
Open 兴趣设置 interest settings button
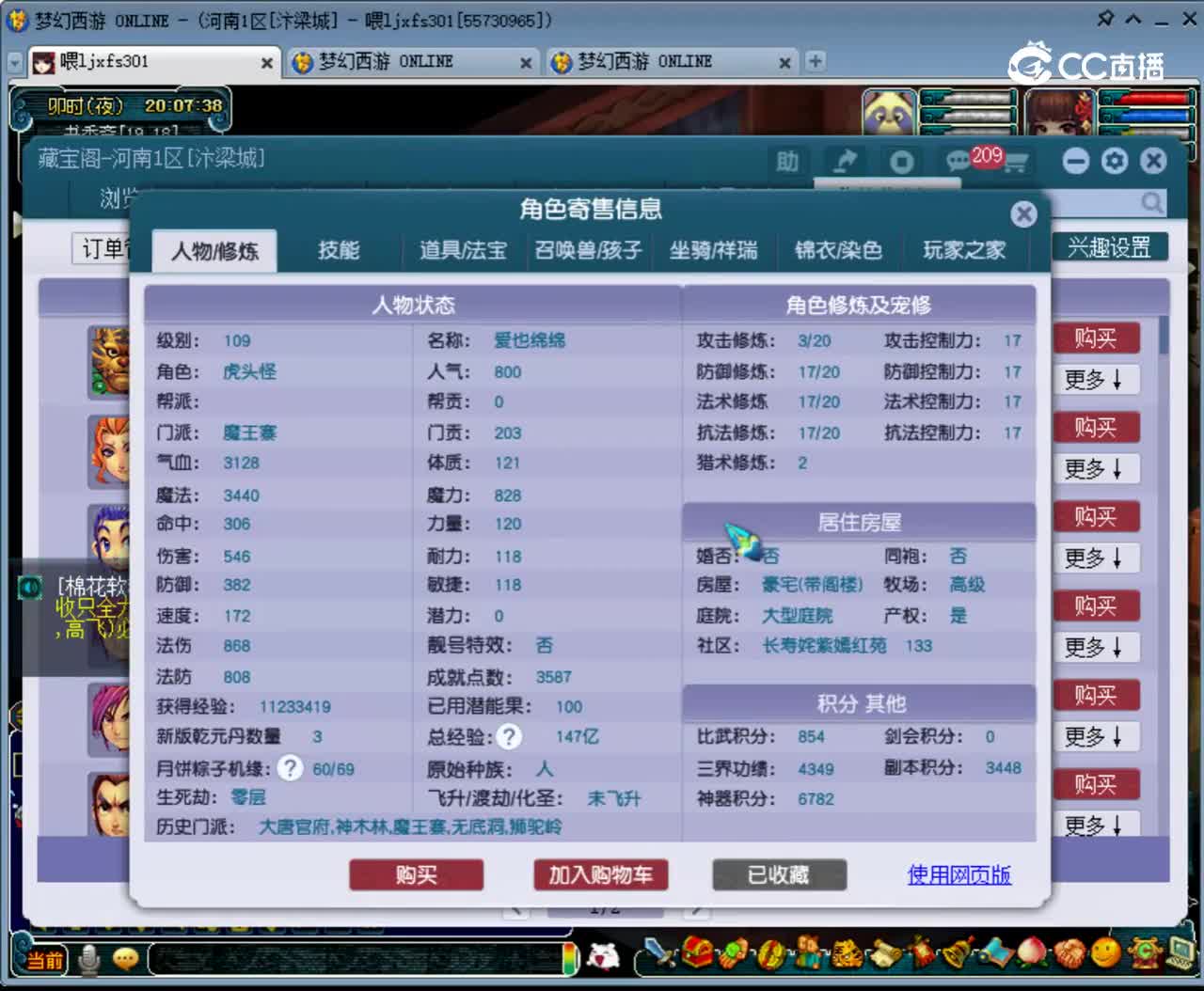coord(1109,247)
